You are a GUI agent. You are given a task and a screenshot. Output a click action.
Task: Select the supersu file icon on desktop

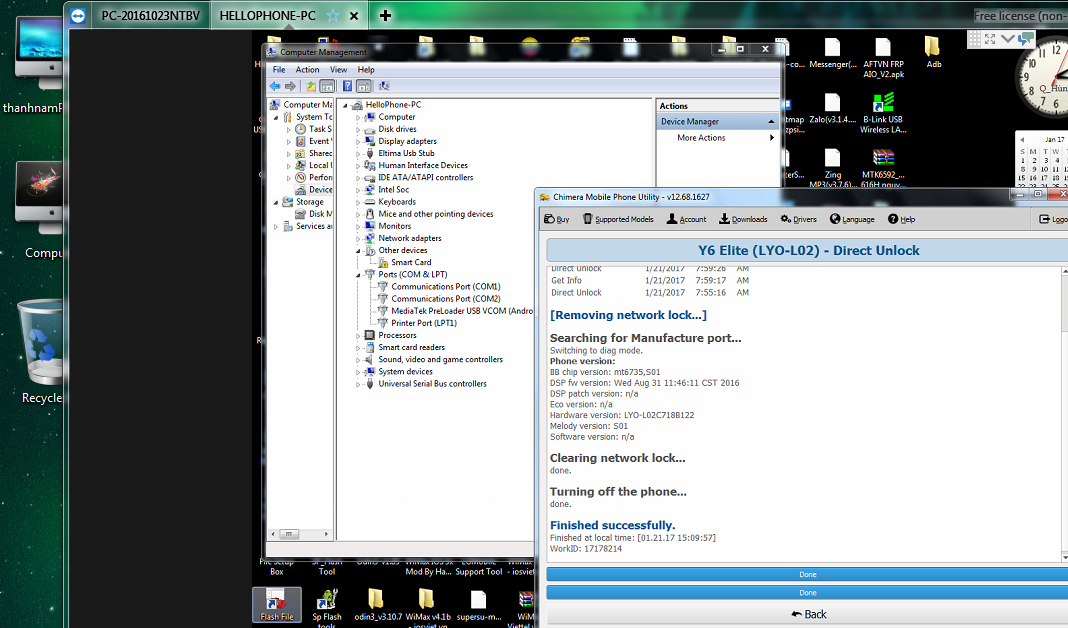[x=479, y=605]
